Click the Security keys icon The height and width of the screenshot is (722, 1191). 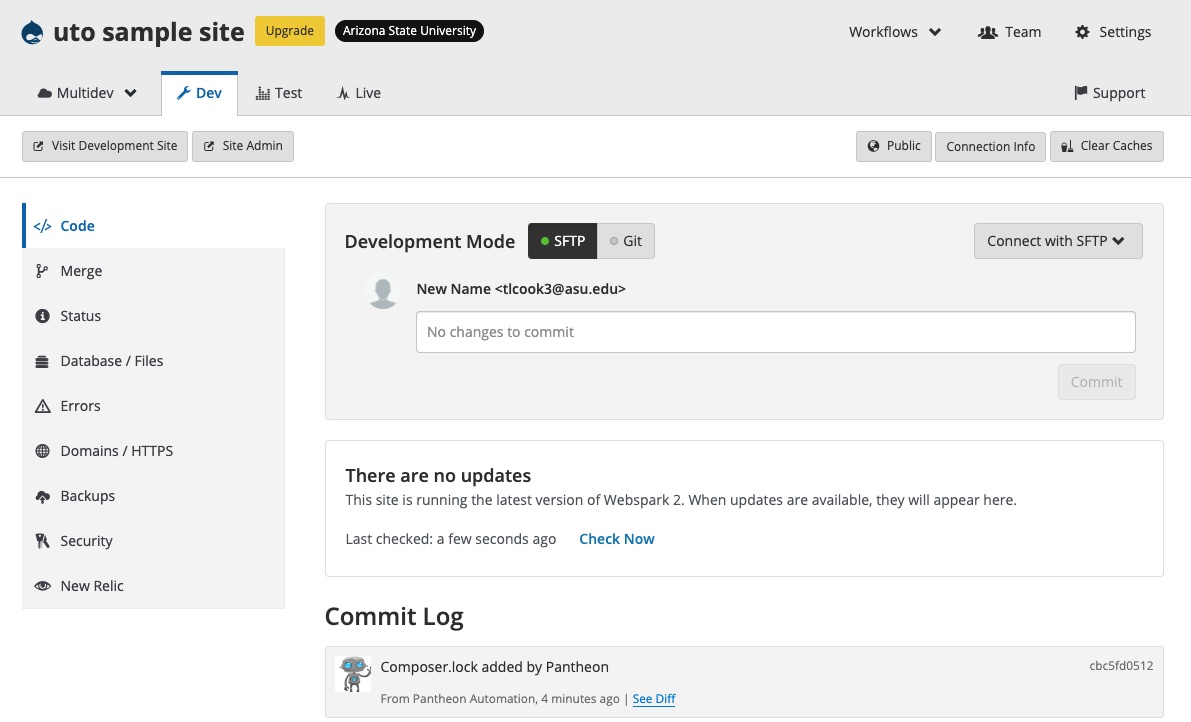tap(43, 541)
